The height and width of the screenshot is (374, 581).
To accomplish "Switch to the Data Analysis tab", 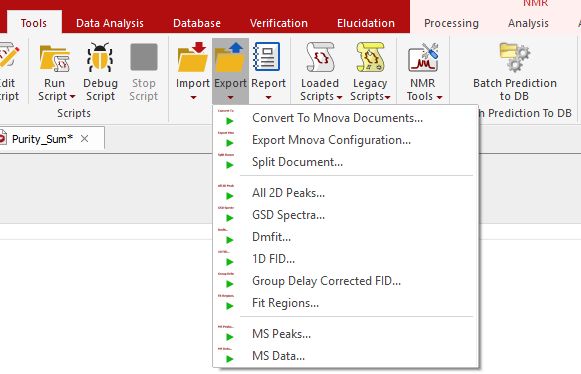I will [x=110, y=23].
